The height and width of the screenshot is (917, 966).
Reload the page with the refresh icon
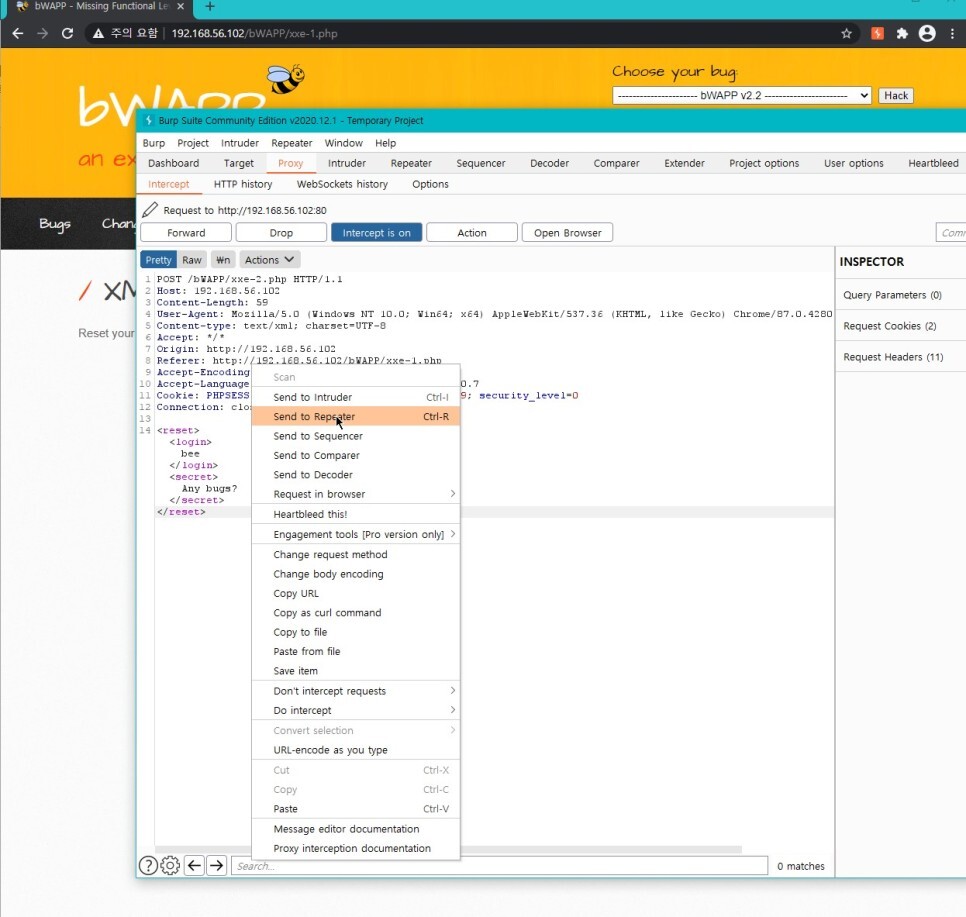67,33
